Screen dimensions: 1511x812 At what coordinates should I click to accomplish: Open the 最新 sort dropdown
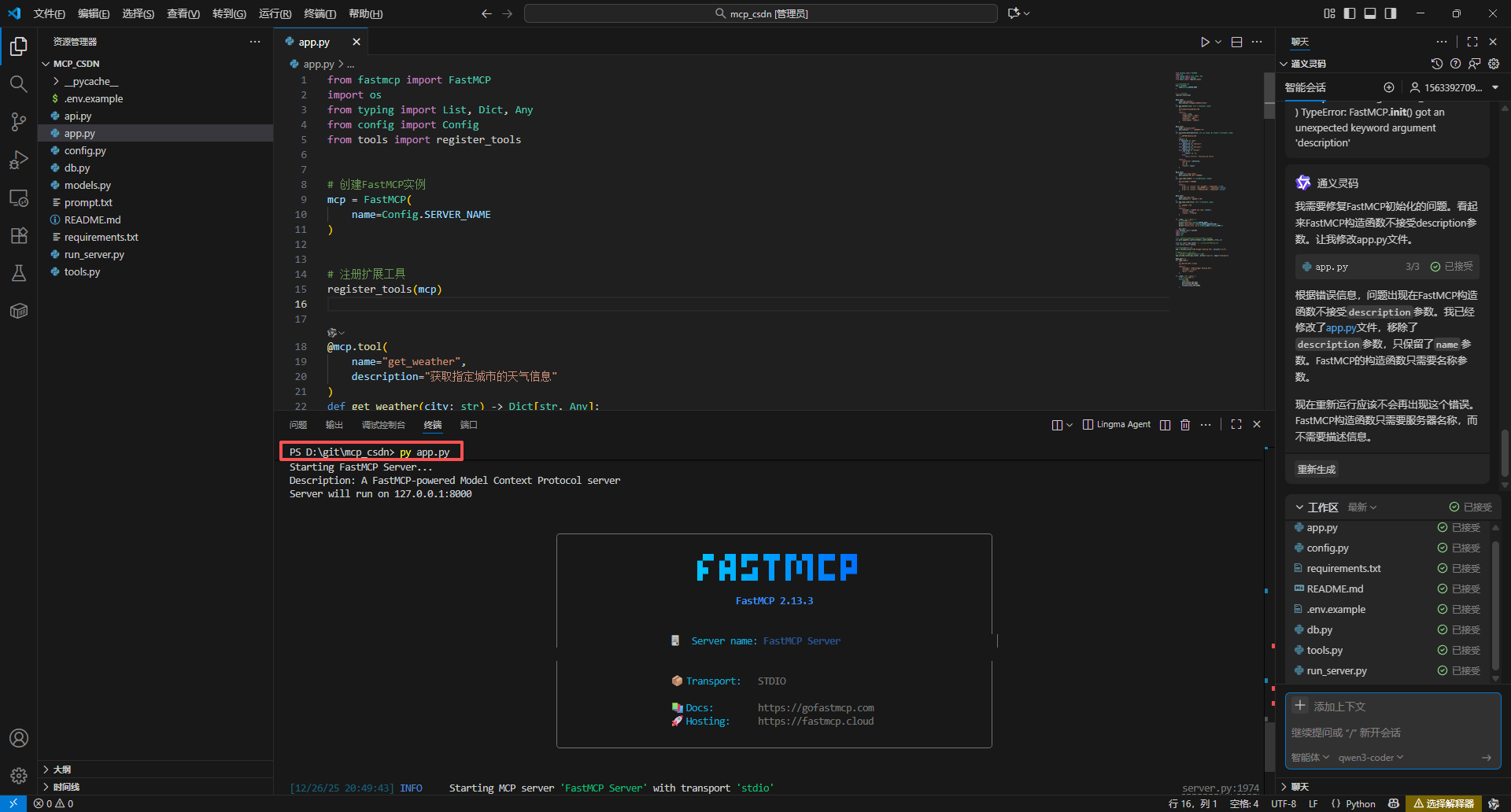coord(1362,507)
